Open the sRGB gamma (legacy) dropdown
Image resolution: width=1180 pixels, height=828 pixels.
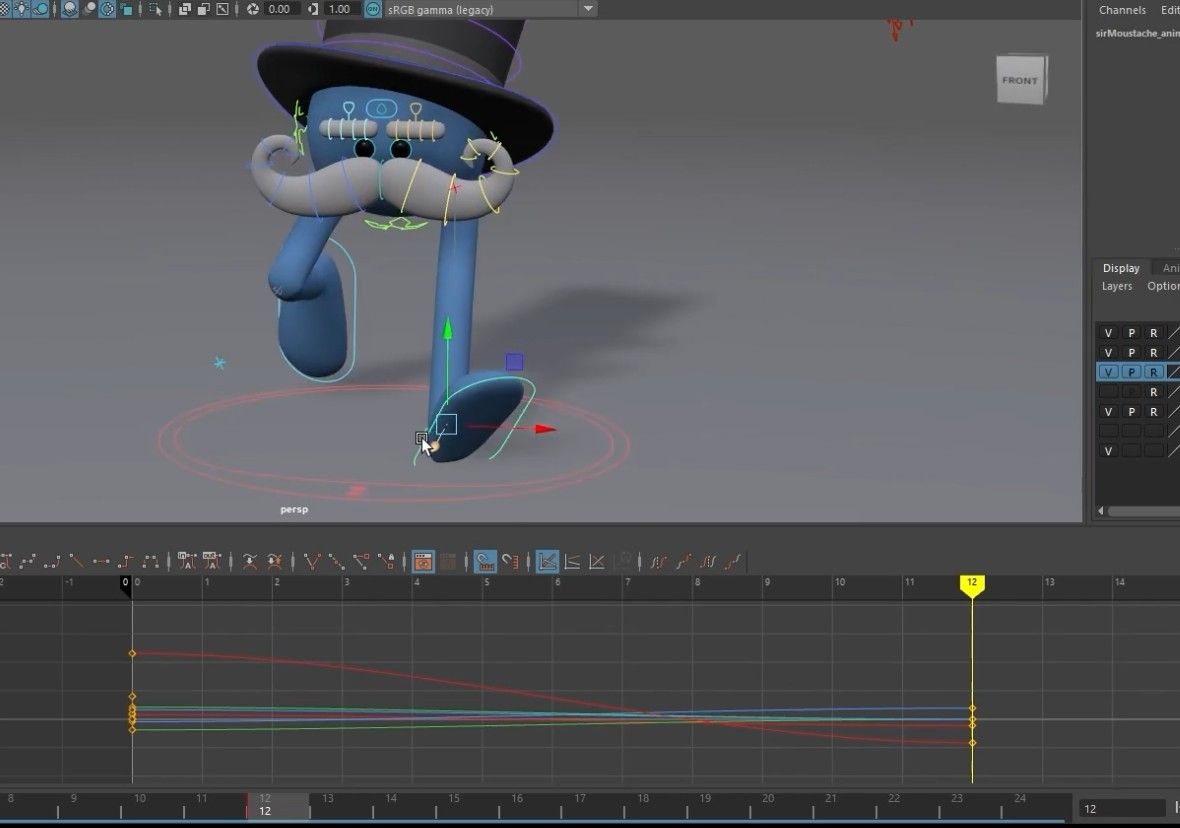coord(491,9)
